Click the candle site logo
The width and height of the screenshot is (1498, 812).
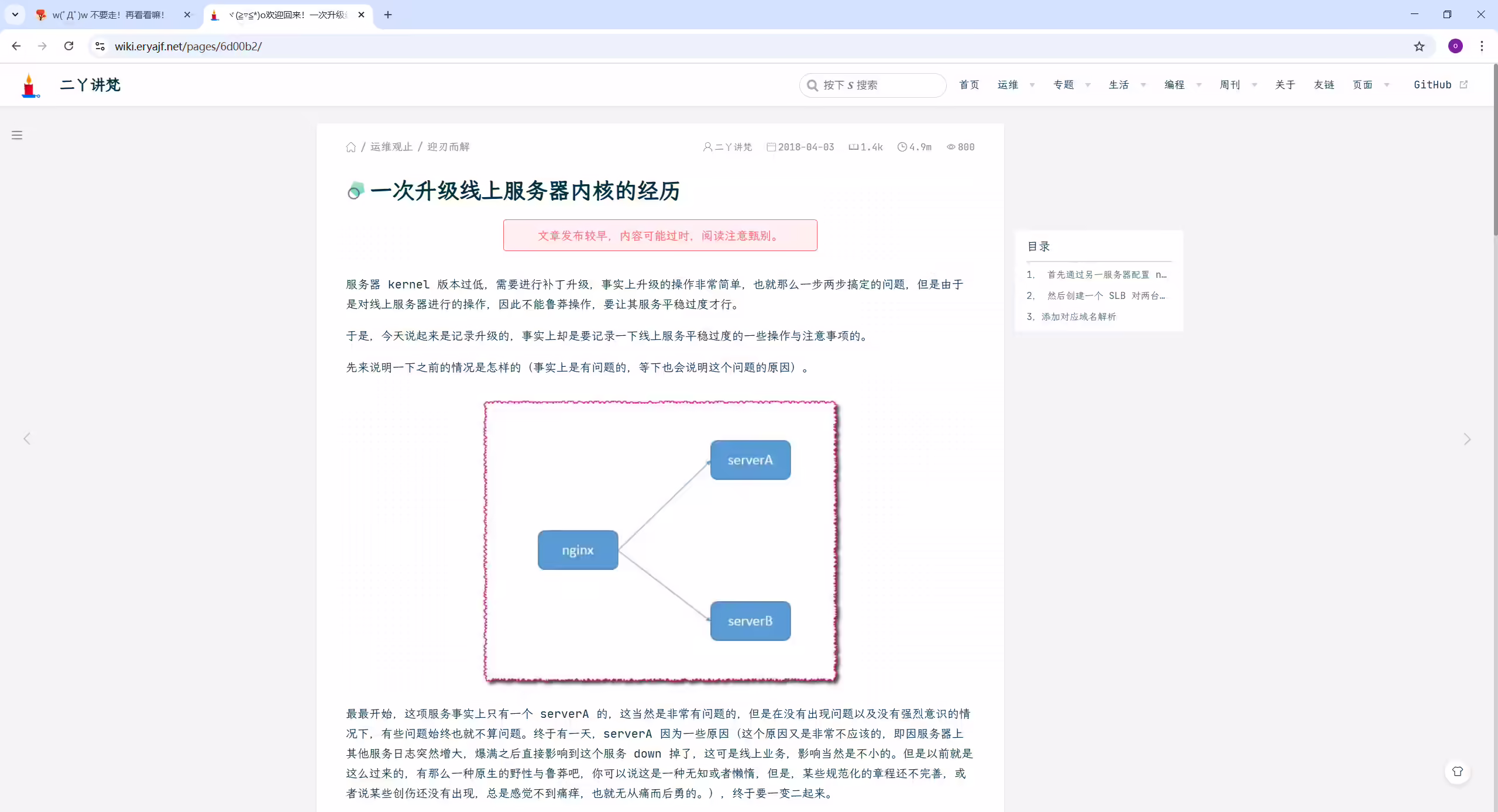click(29, 85)
